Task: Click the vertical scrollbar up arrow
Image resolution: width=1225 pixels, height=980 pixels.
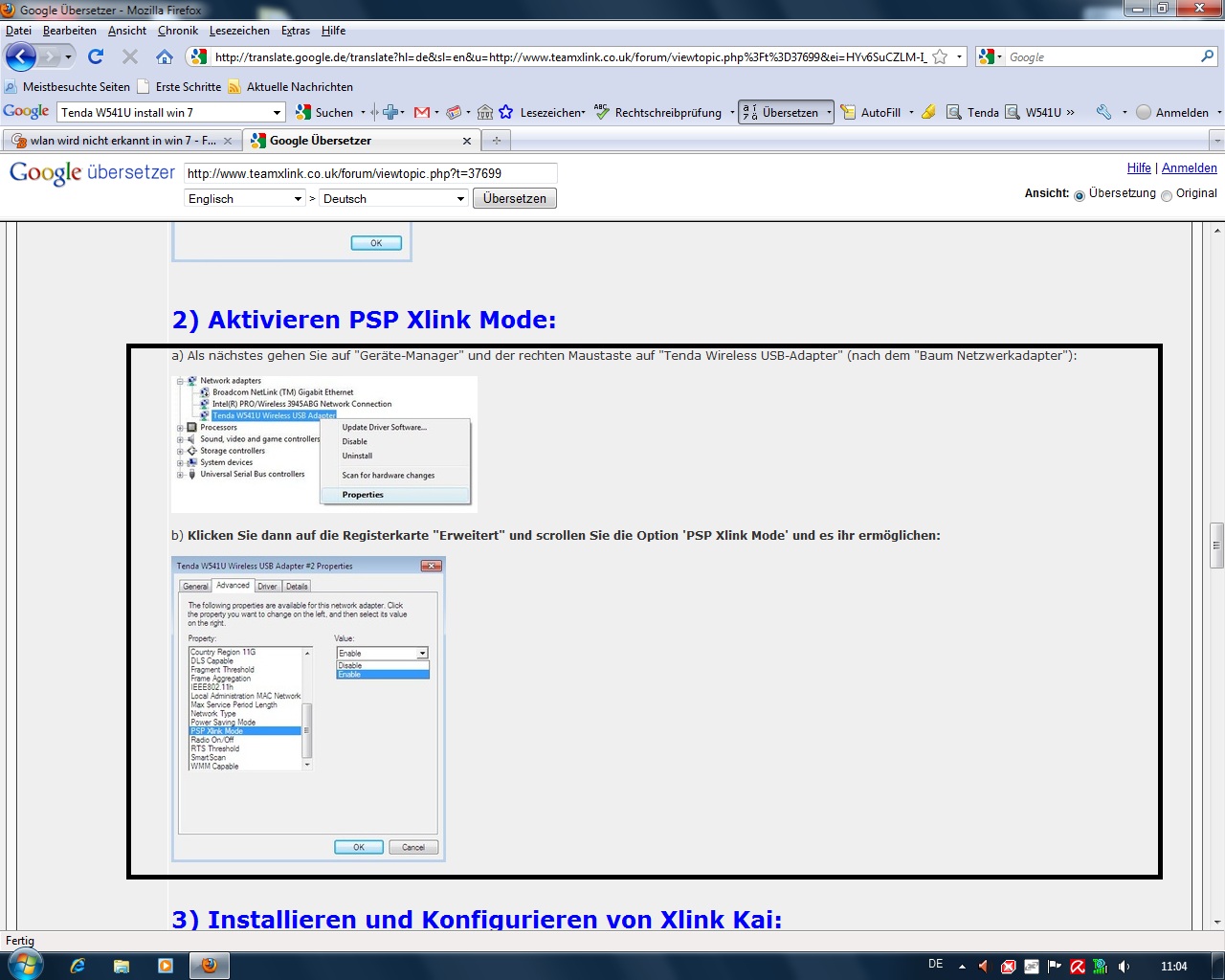Action: pos(1217,231)
